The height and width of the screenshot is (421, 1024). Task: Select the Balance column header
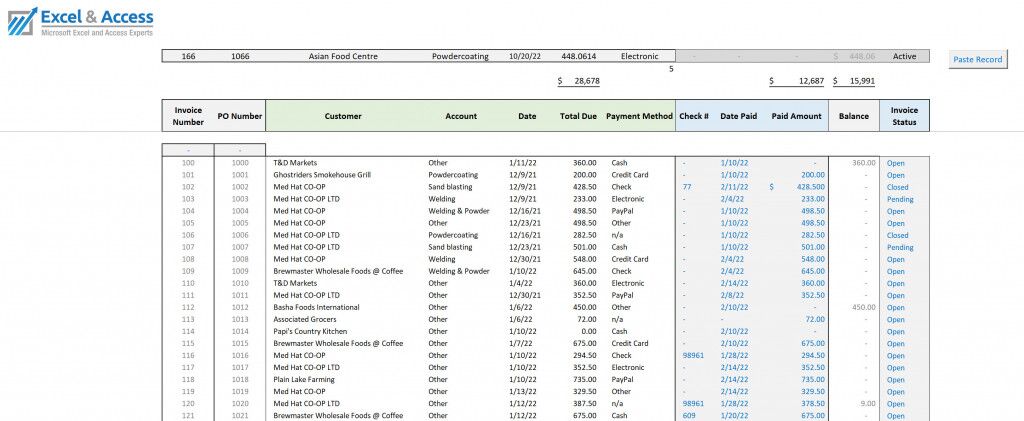pyautogui.click(x=854, y=116)
